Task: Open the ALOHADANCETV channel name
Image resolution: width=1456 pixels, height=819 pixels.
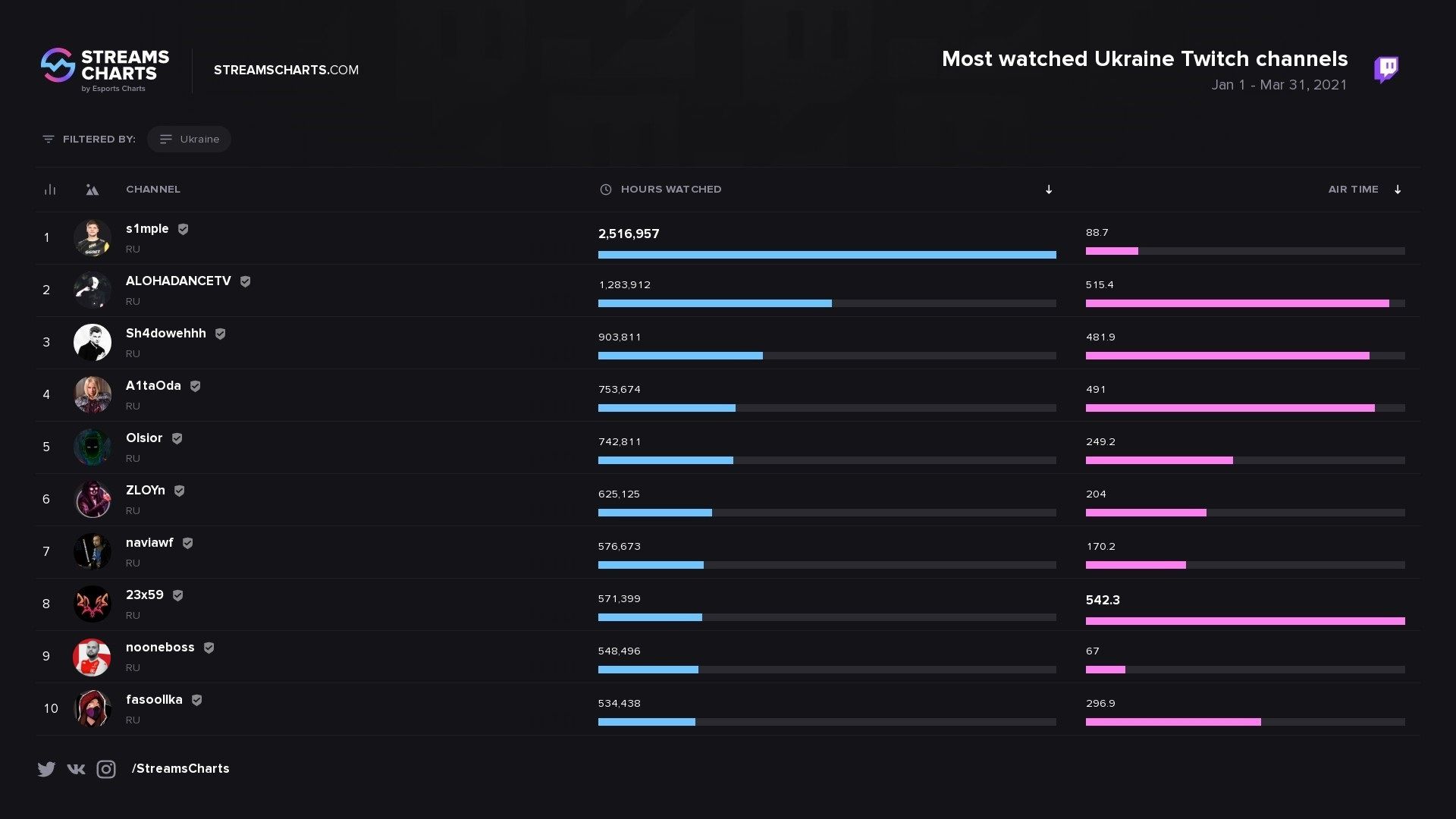Action: point(178,281)
